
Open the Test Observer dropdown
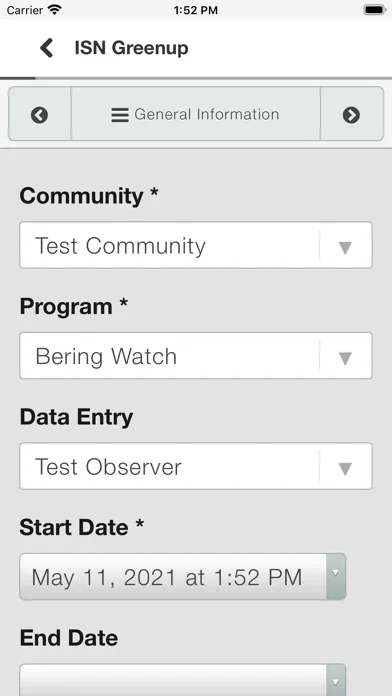(x=196, y=466)
